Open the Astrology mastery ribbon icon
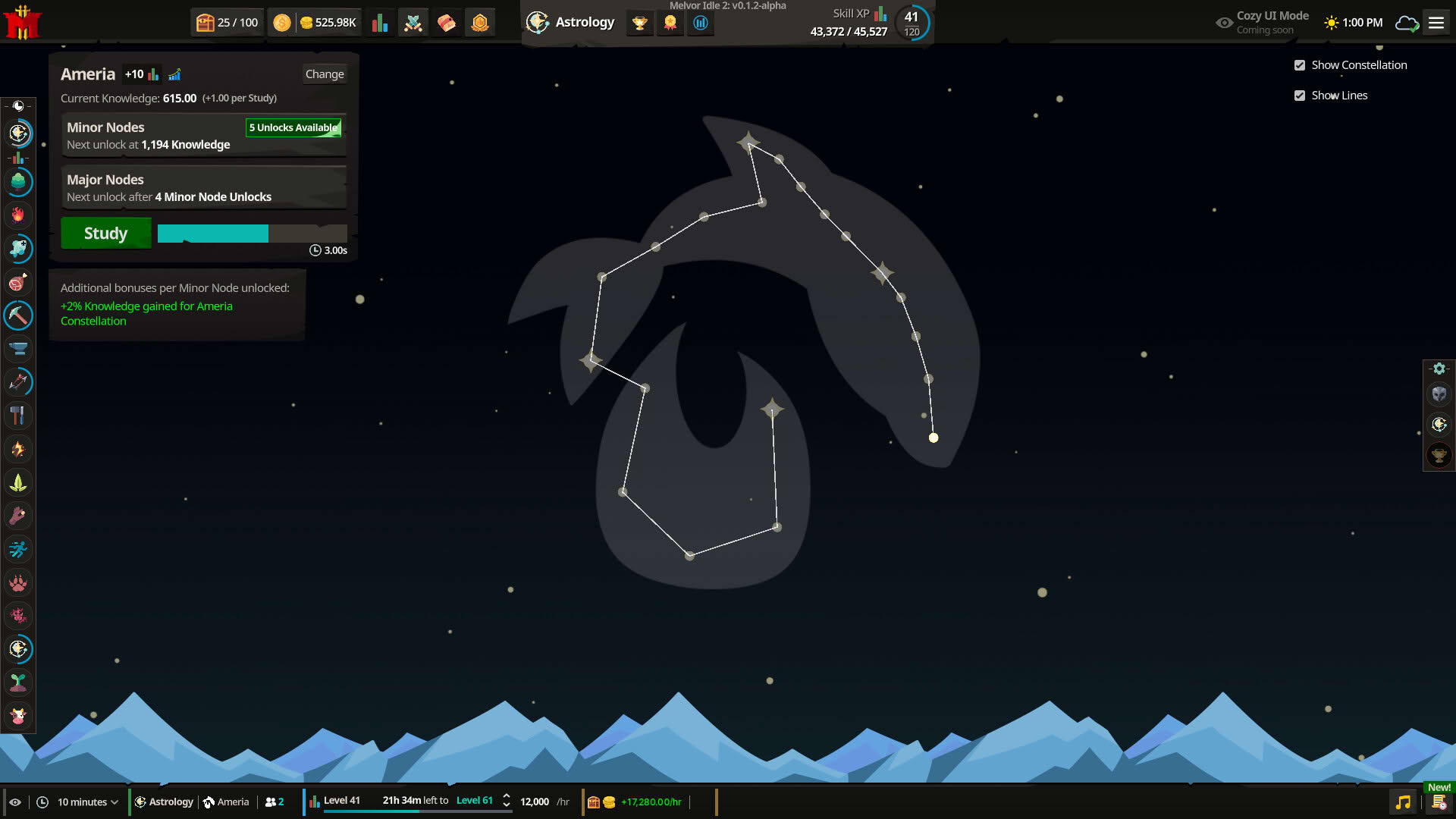 tap(670, 23)
